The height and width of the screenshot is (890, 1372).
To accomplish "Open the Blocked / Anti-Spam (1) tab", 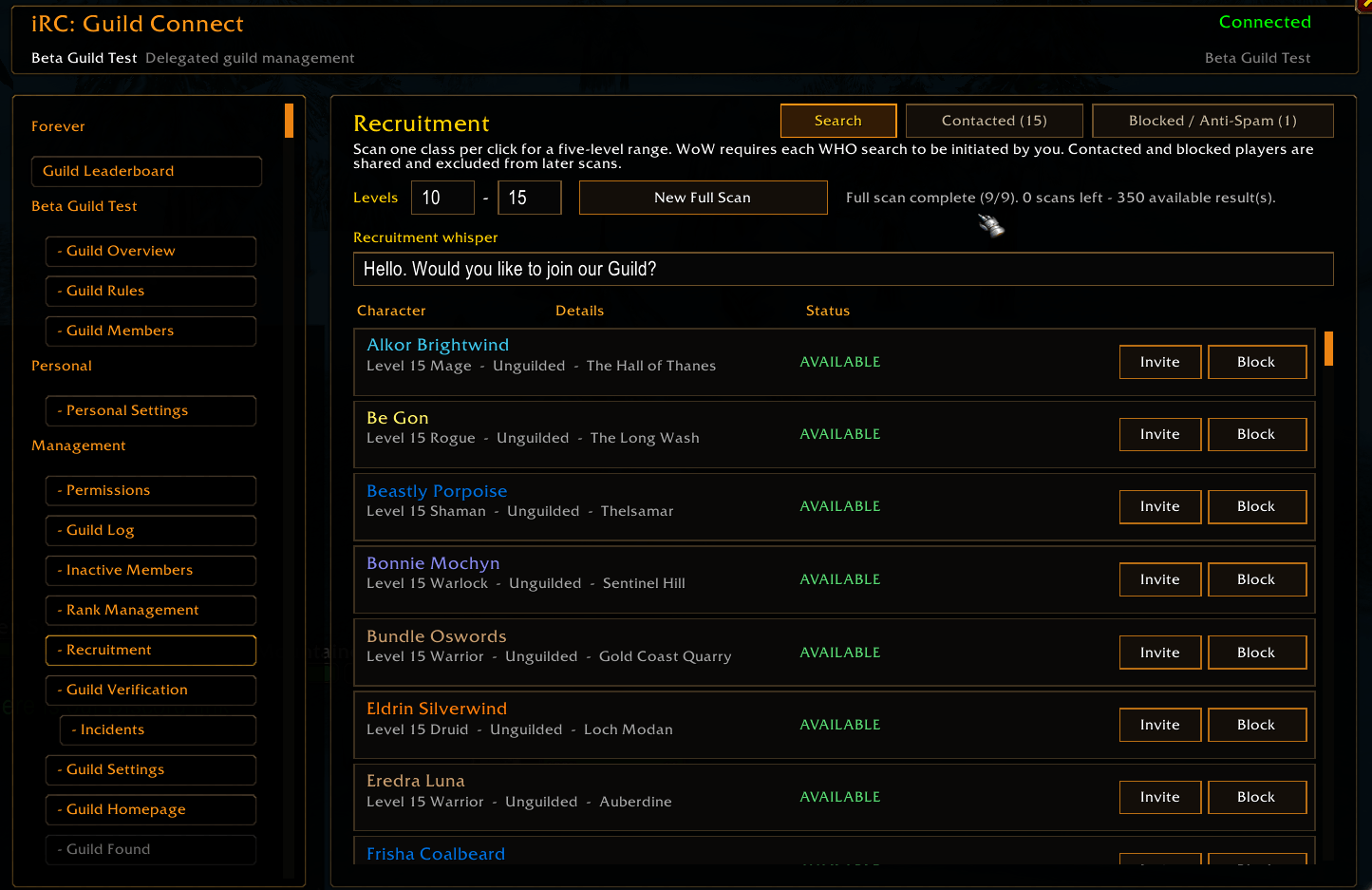I will tap(1212, 121).
